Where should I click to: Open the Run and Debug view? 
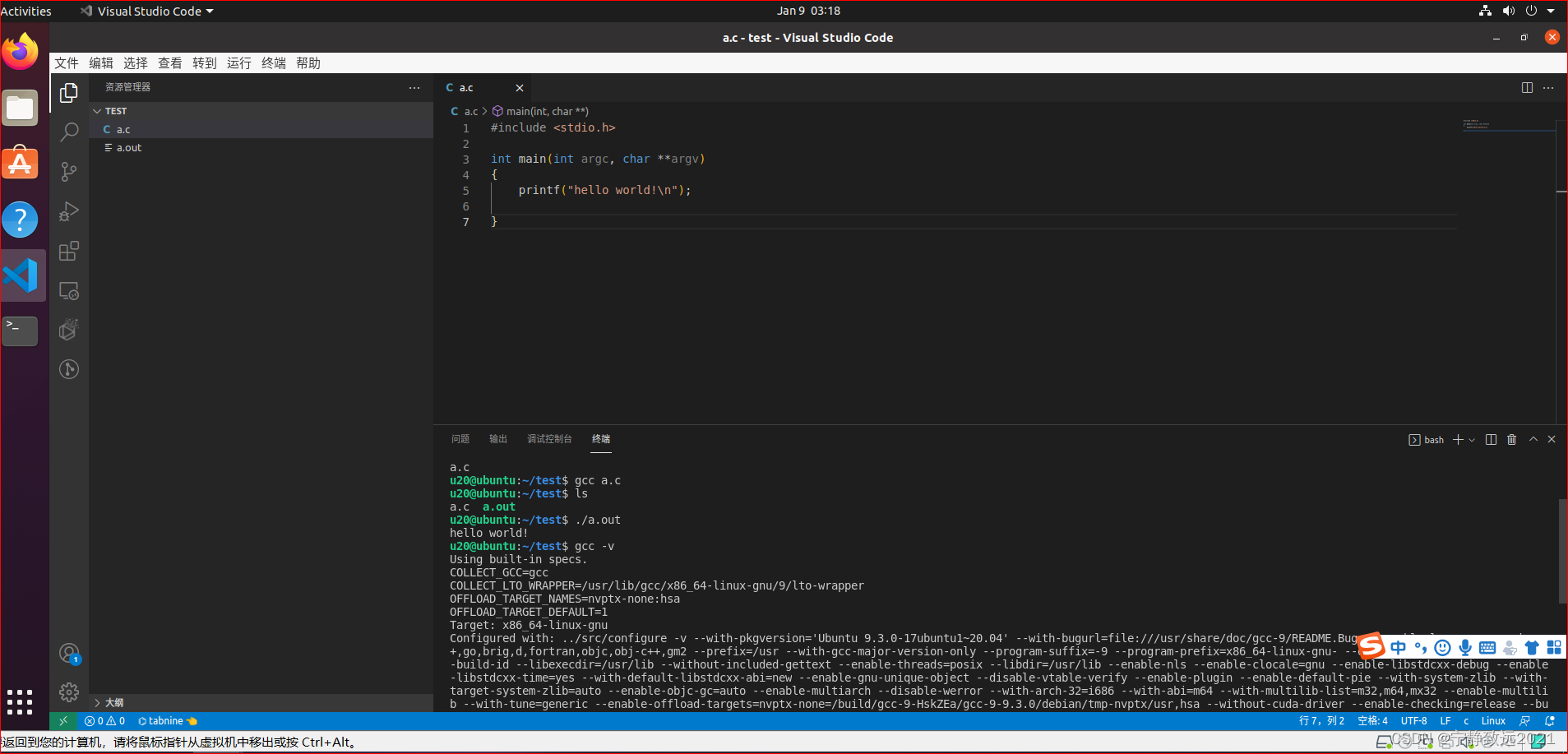point(69,211)
